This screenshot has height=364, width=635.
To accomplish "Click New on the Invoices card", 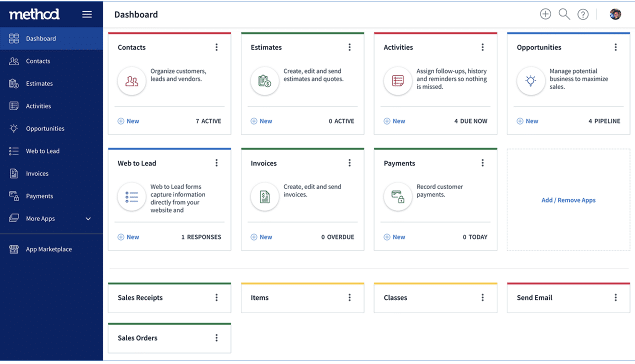I will pos(261,237).
